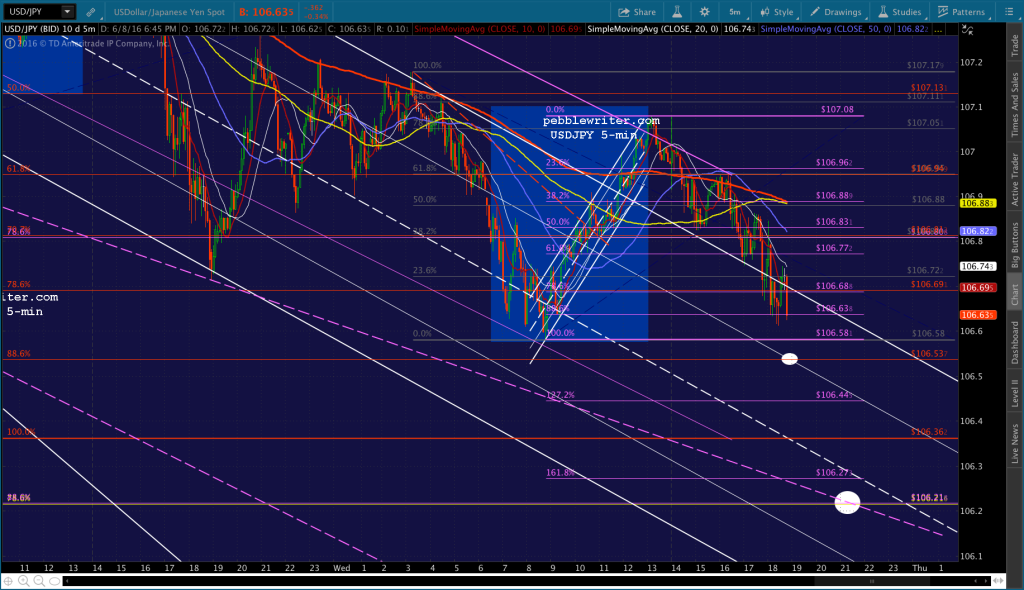Click the $107.08 Fibonacci level label
Viewport: 1024px width, 590px height.
click(837, 110)
